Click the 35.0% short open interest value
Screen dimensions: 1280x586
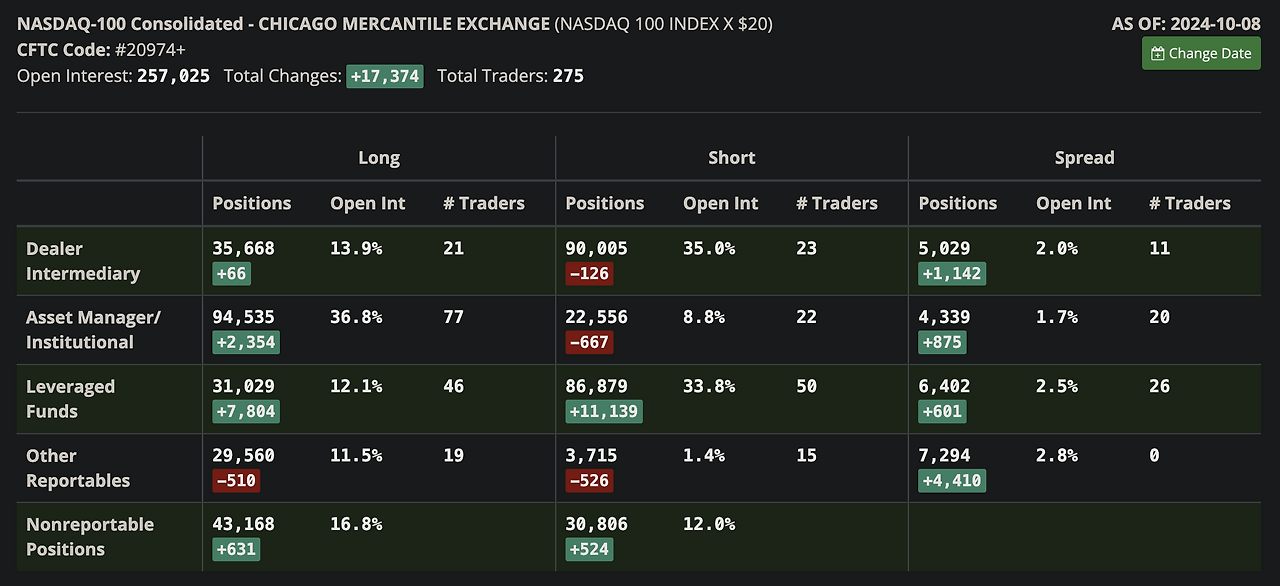(x=709, y=248)
